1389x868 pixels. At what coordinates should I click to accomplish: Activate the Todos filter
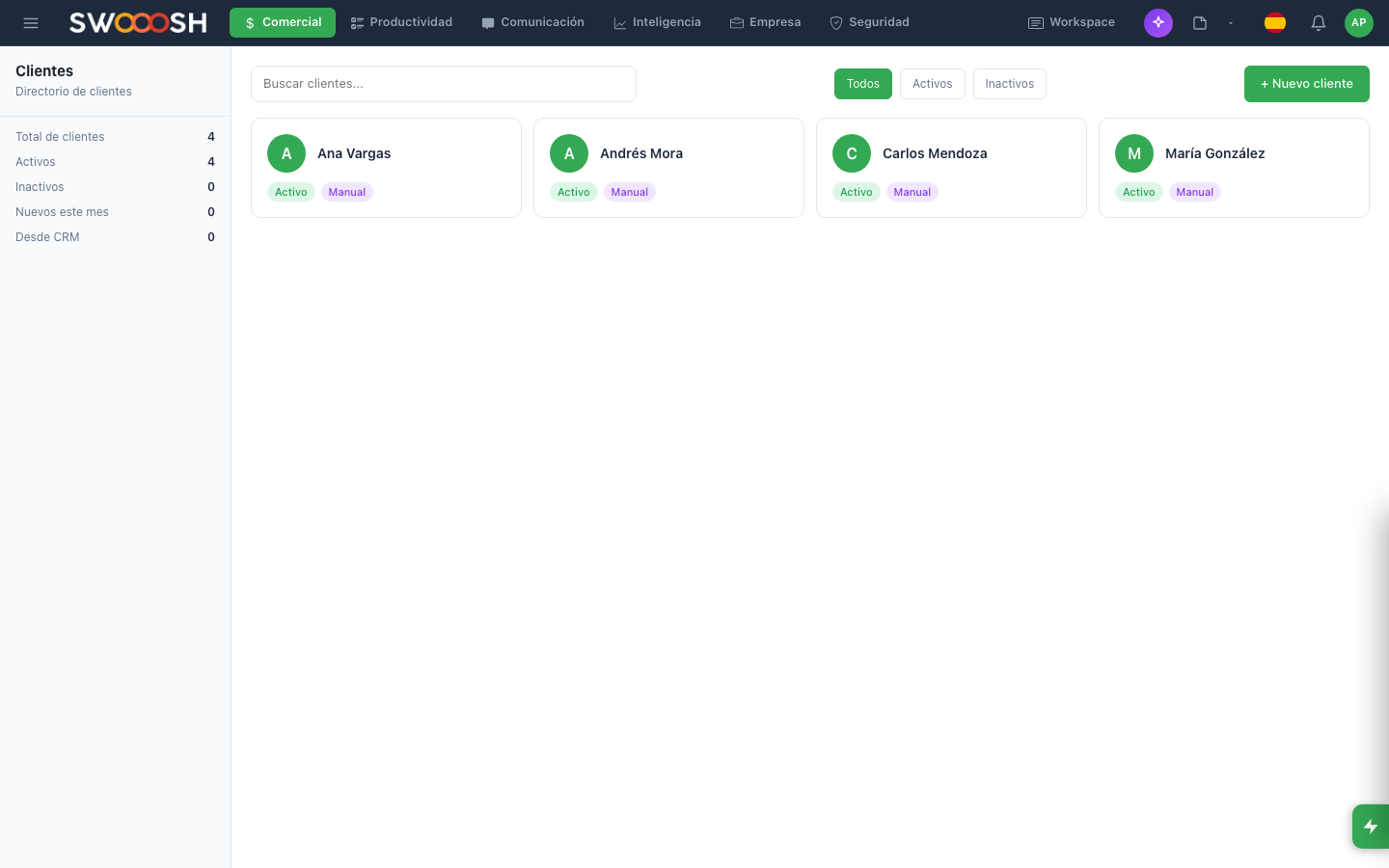(862, 84)
